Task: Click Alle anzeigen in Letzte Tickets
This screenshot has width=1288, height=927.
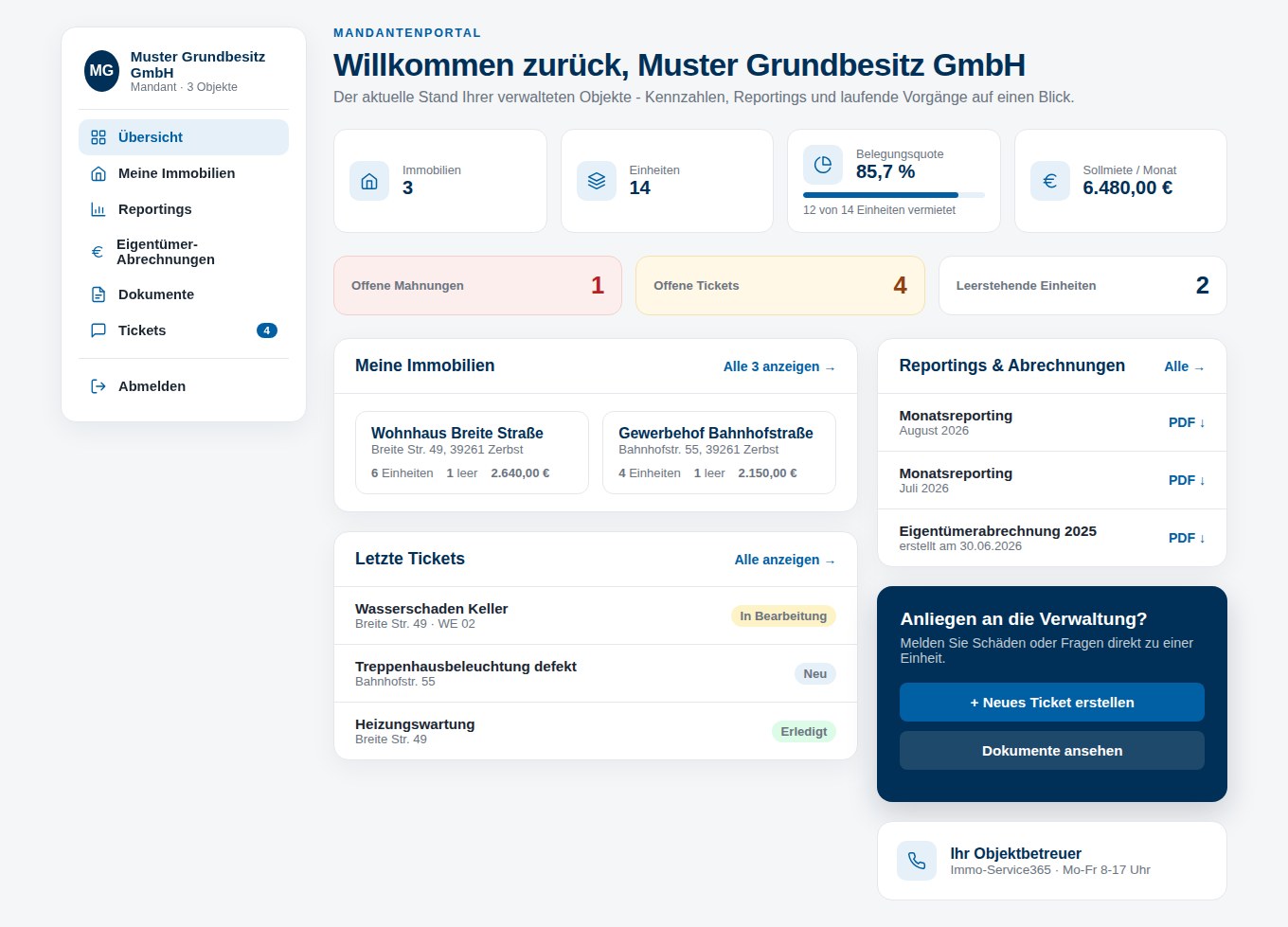Action: click(x=785, y=560)
